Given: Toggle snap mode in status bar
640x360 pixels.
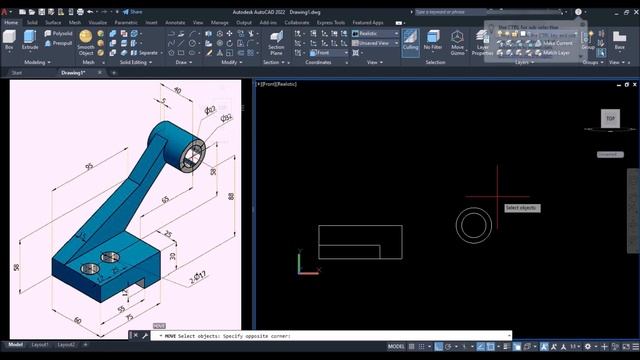Looking at the screenshot, I should [x=422, y=347].
